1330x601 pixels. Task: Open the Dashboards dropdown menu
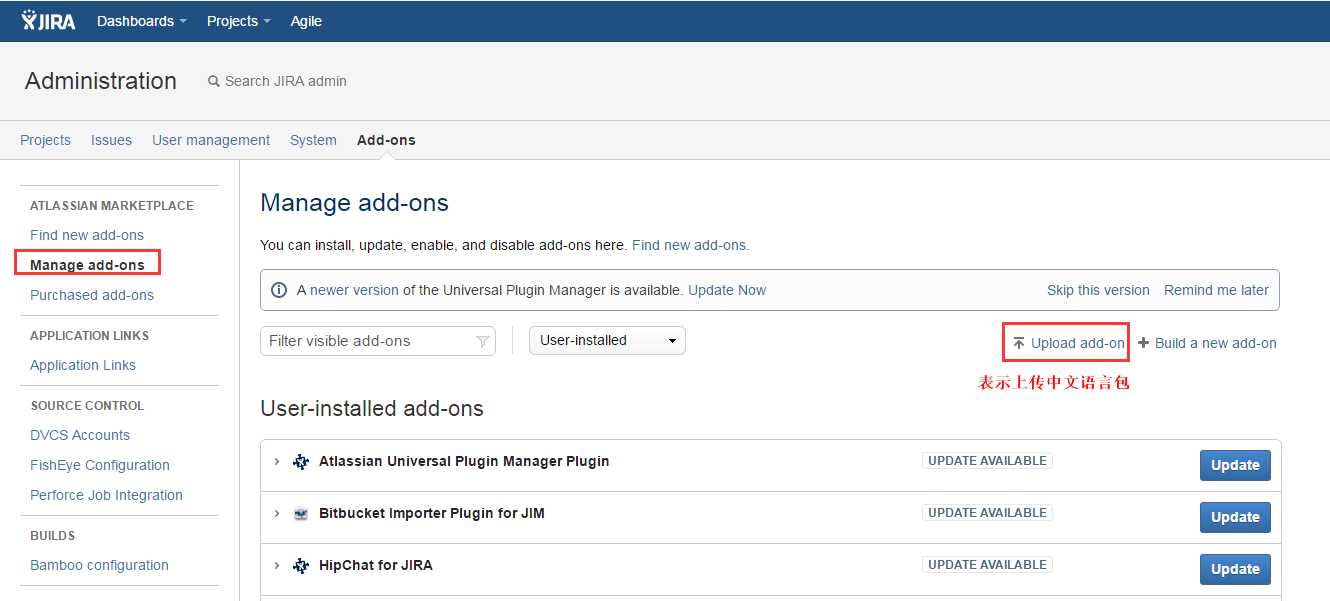click(142, 21)
